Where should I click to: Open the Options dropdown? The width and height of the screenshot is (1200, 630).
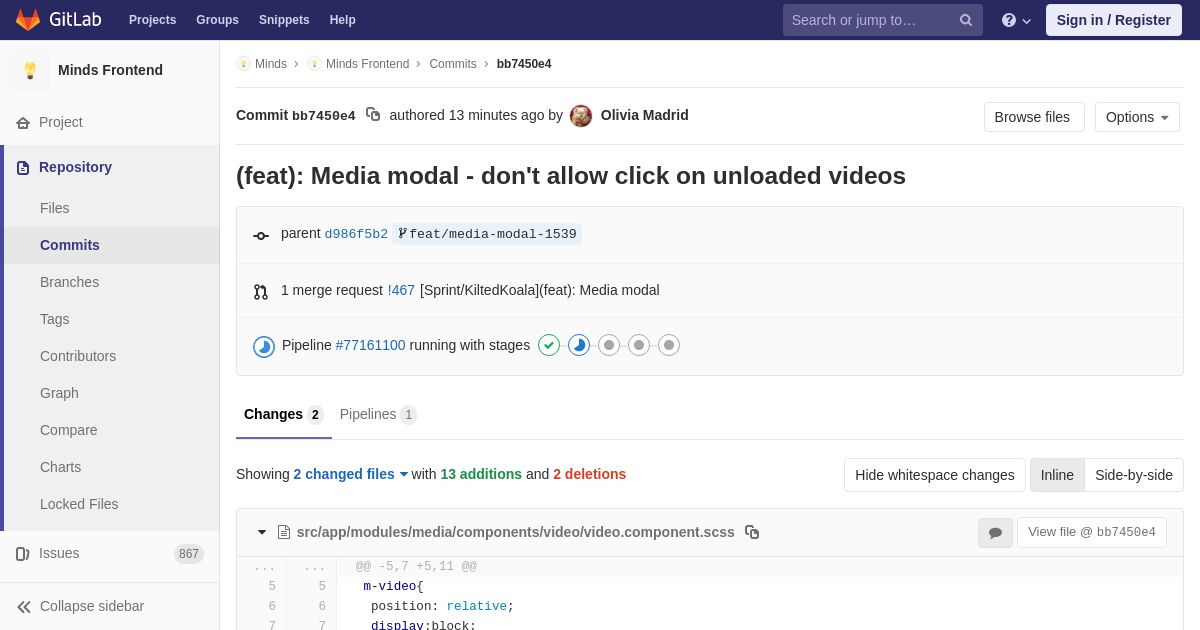[x=1137, y=117]
